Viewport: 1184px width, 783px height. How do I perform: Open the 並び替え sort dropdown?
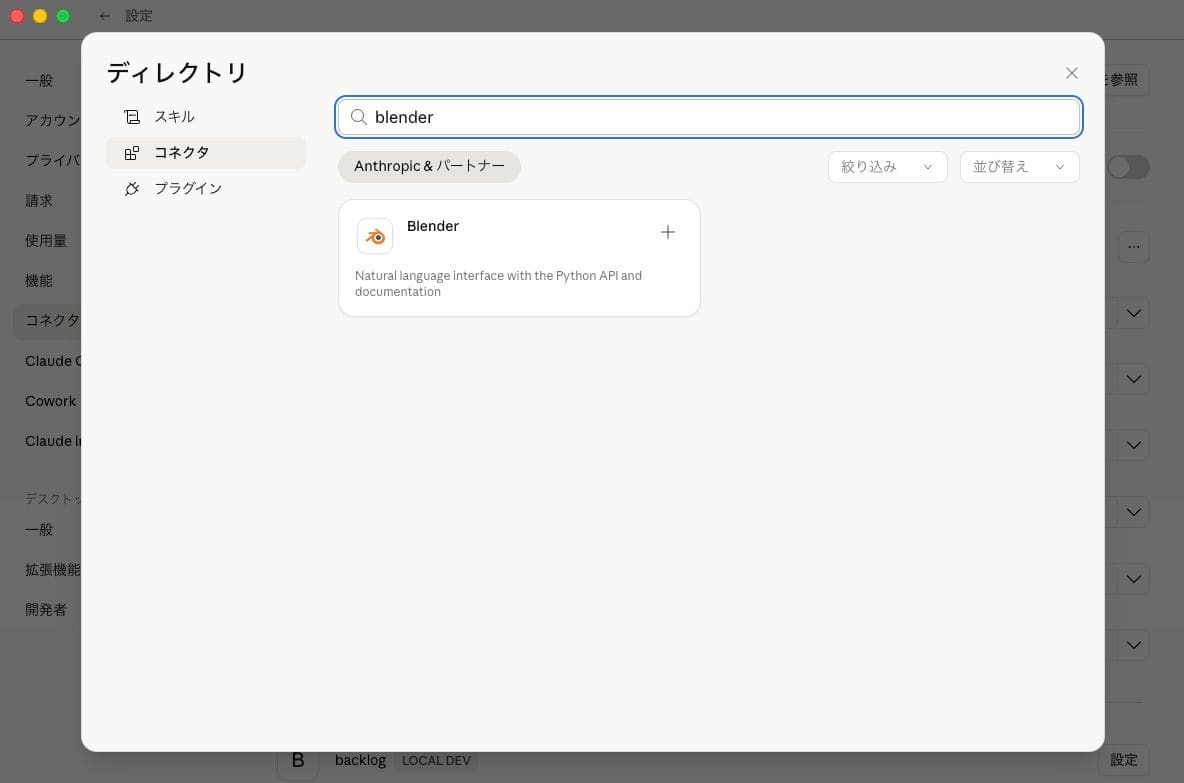click(x=1018, y=167)
